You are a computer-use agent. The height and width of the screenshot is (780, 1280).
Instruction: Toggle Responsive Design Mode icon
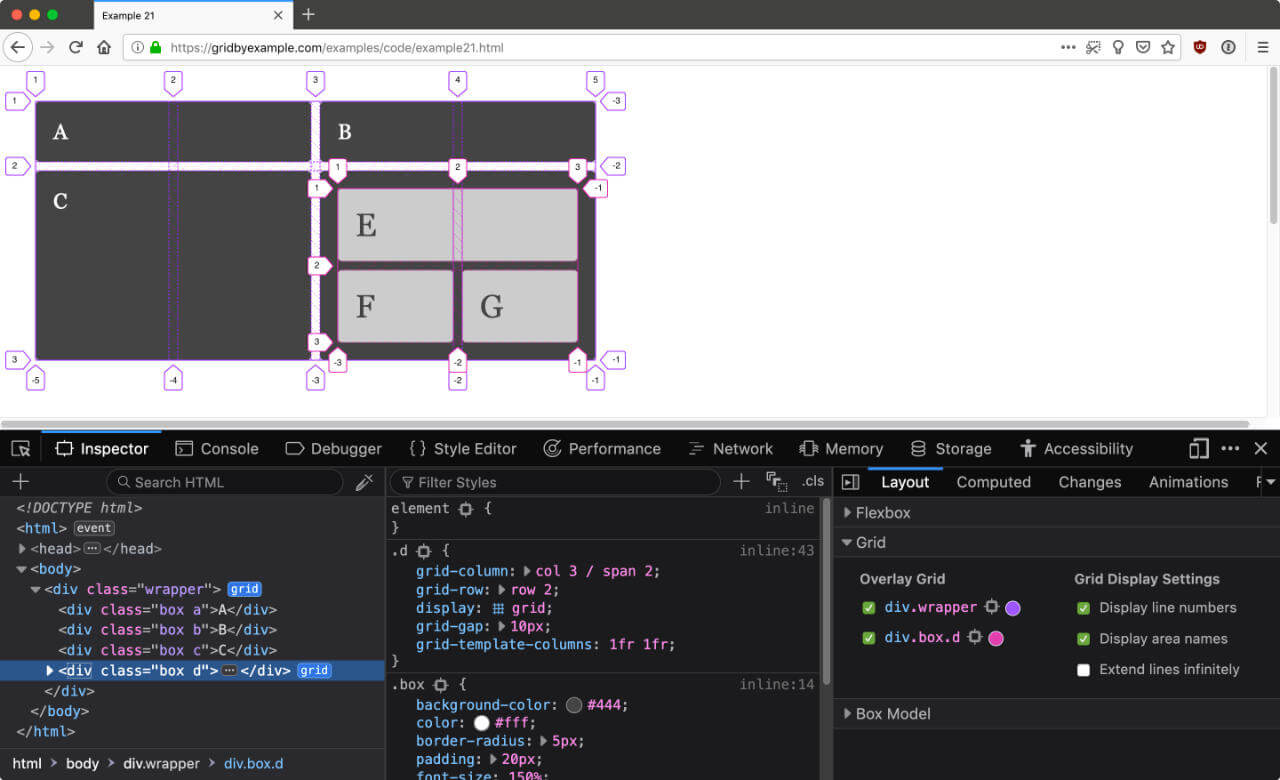tap(1199, 449)
